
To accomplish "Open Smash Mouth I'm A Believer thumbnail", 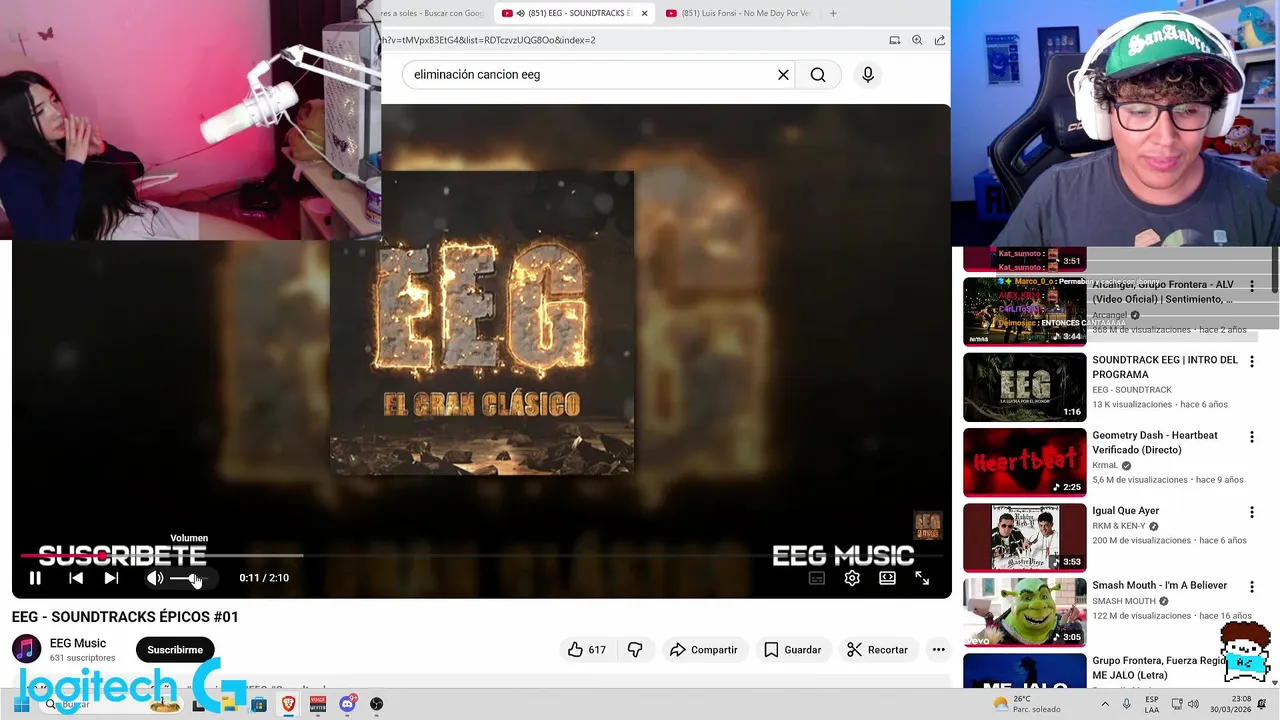I will coord(1024,612).
